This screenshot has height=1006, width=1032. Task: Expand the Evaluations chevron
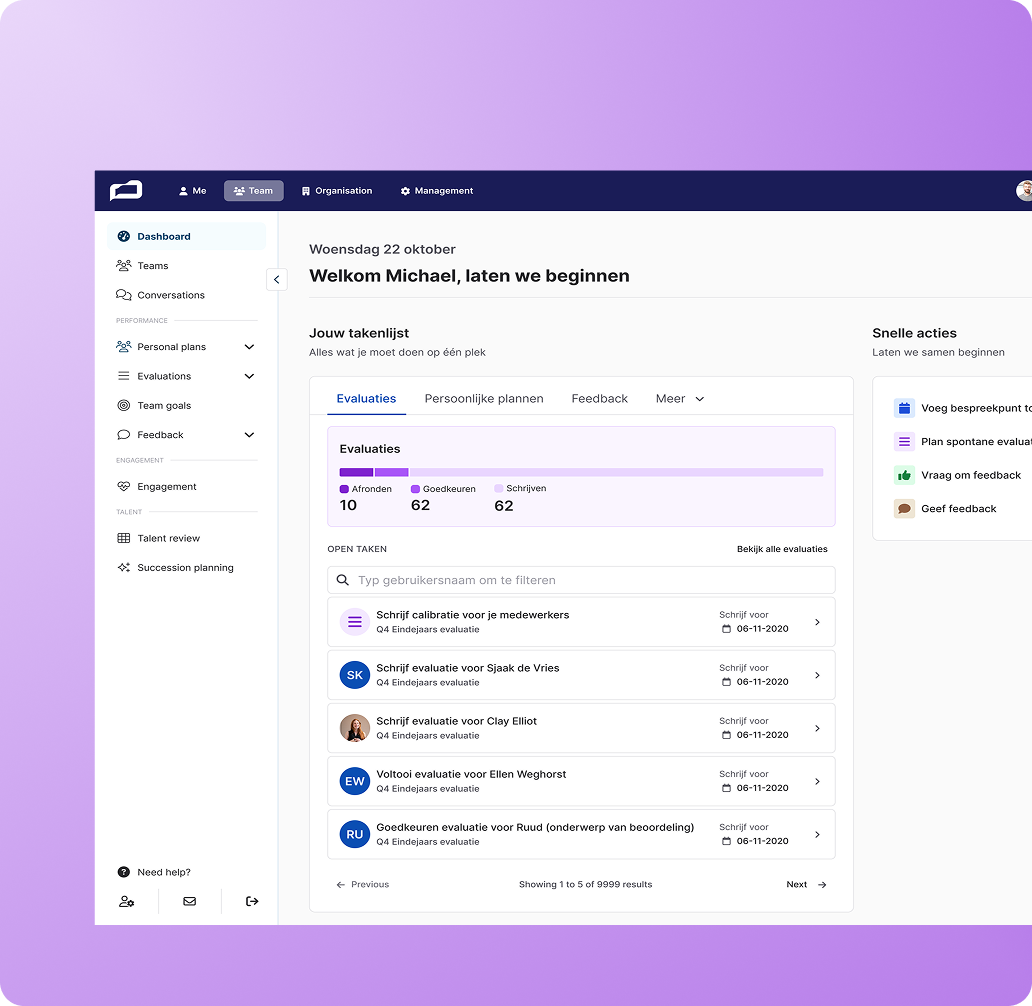[x=249, y=376]
